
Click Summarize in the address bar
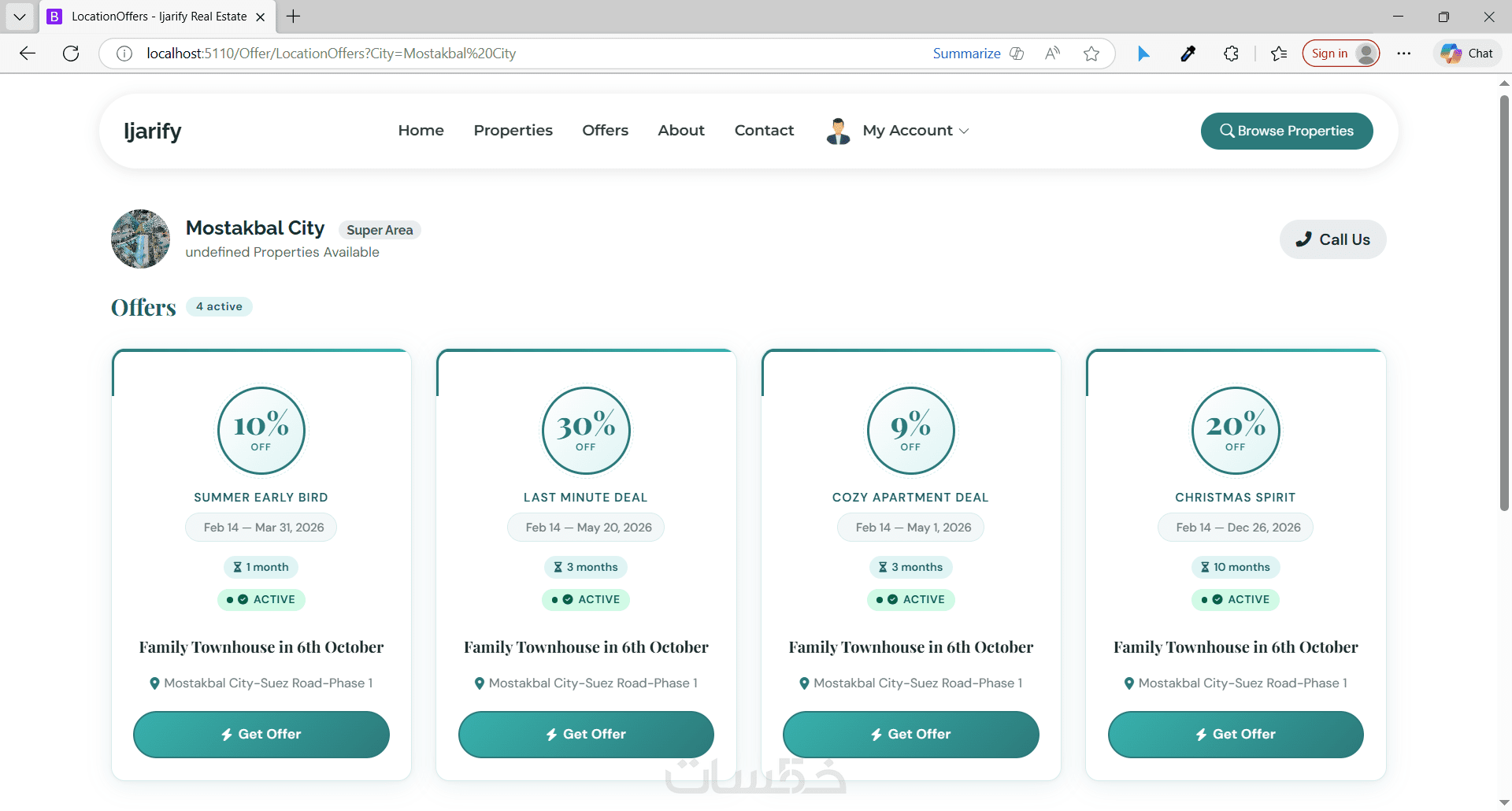point(967,54)
